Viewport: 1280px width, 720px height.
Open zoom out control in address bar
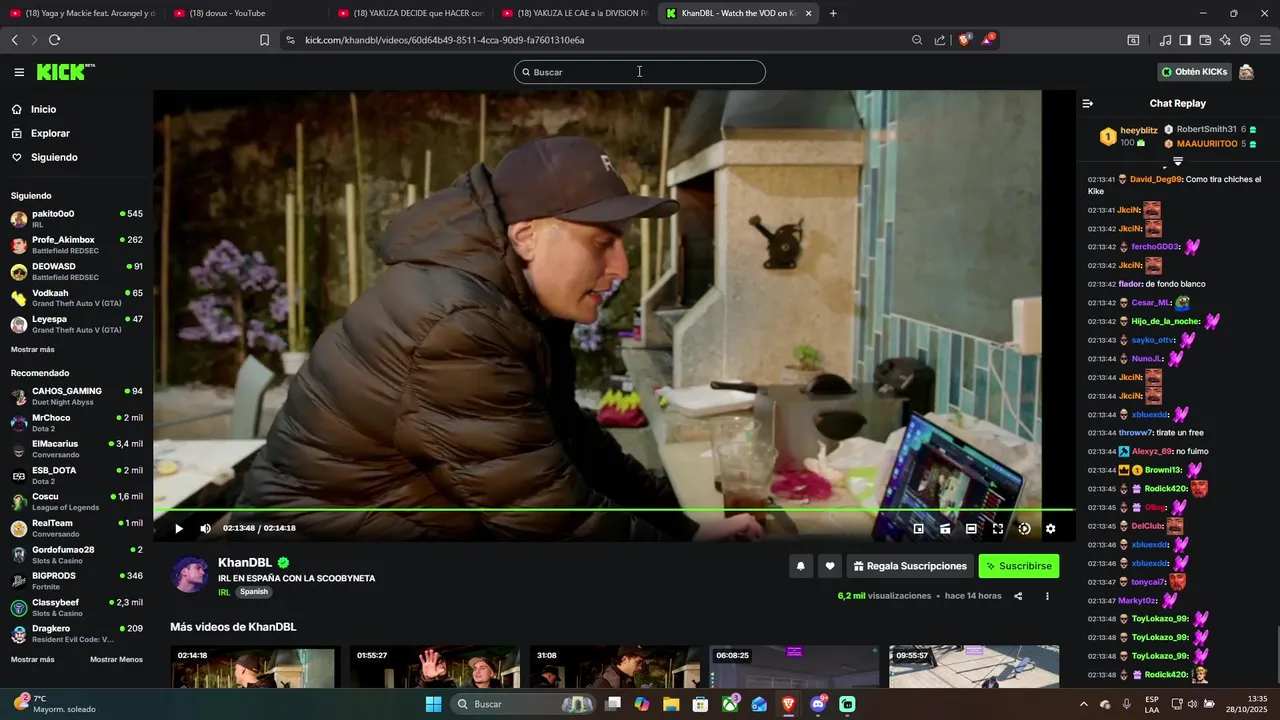coord(917,40)
